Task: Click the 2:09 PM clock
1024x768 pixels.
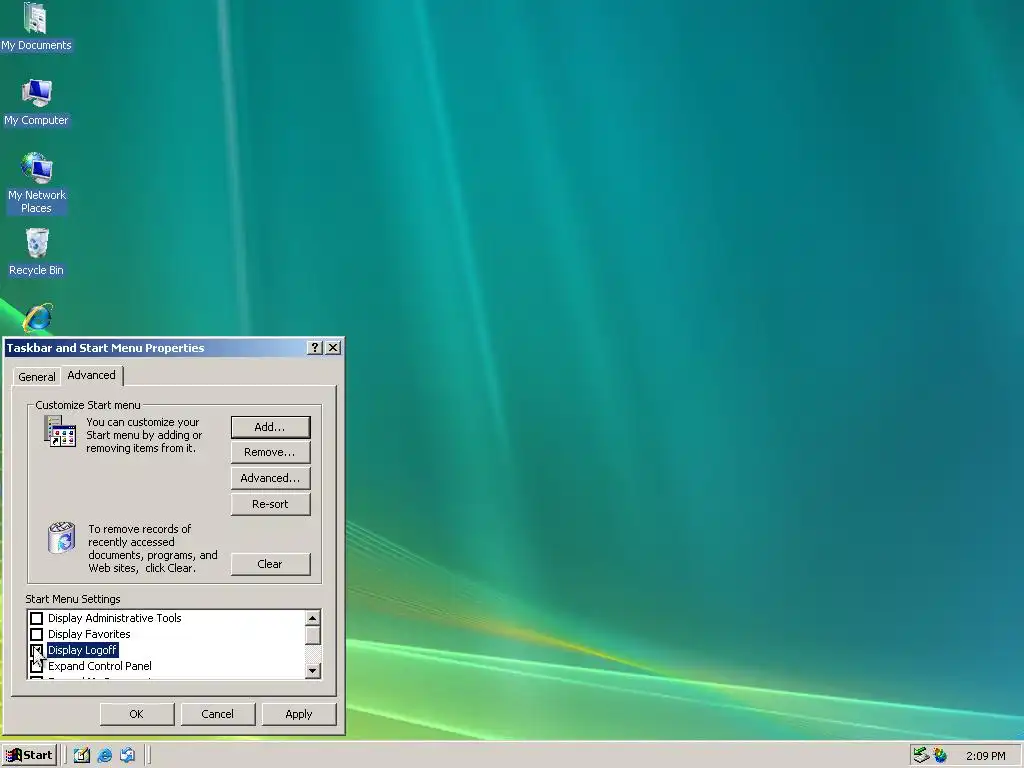Action: coord(985,756)
